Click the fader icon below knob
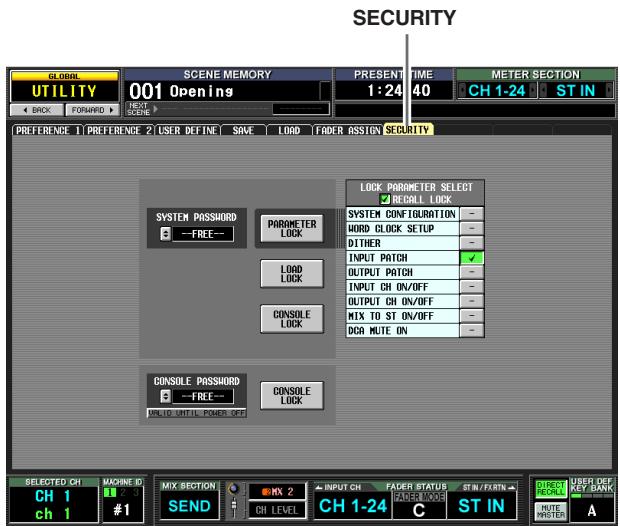The image size is (620, 526). tap(234, 508)
